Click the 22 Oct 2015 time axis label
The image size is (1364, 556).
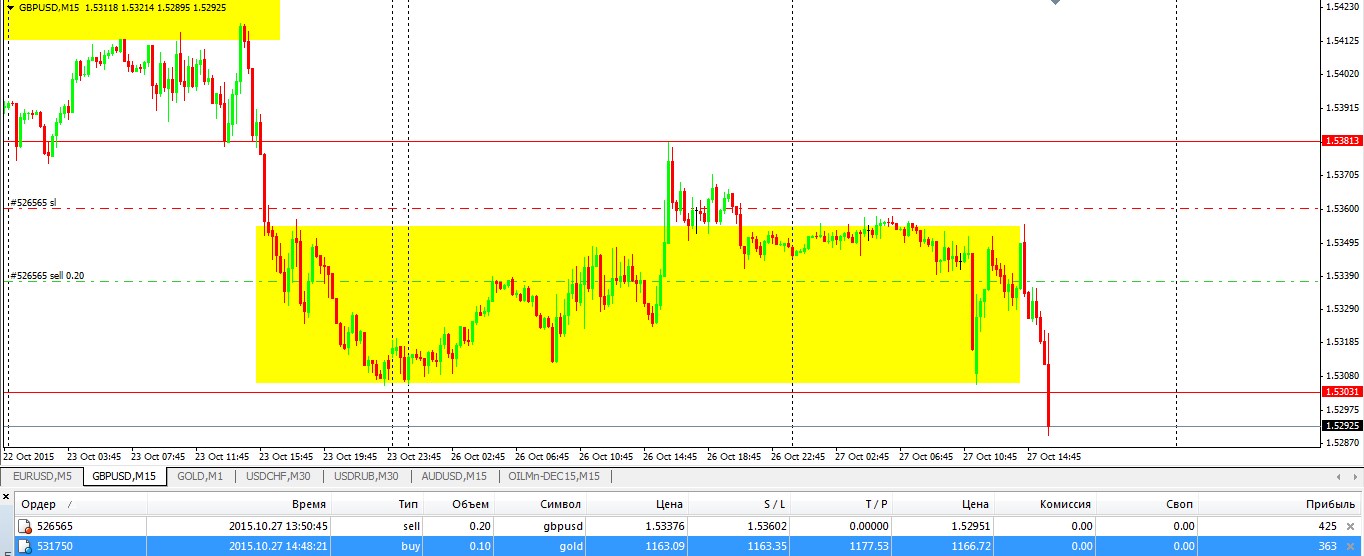click(x=28, y=456)
